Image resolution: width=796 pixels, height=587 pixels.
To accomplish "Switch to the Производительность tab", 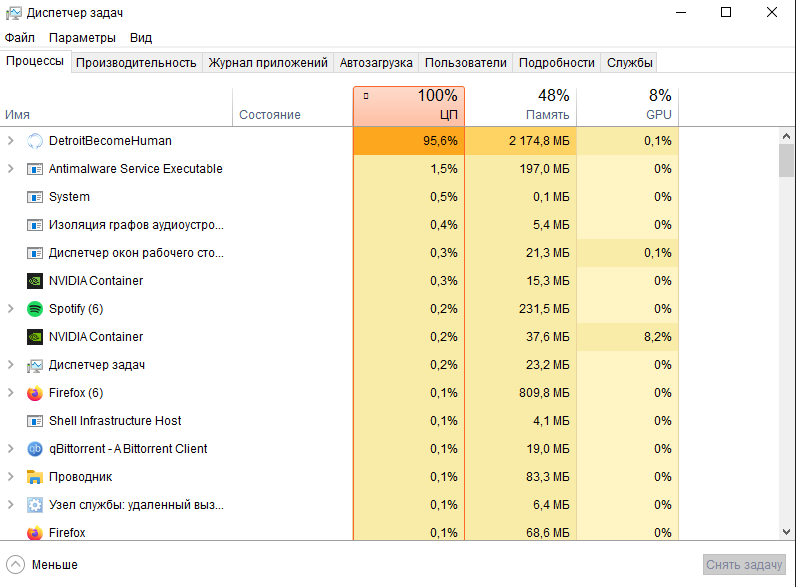I will pyautogui.click(x=136, y=62).
